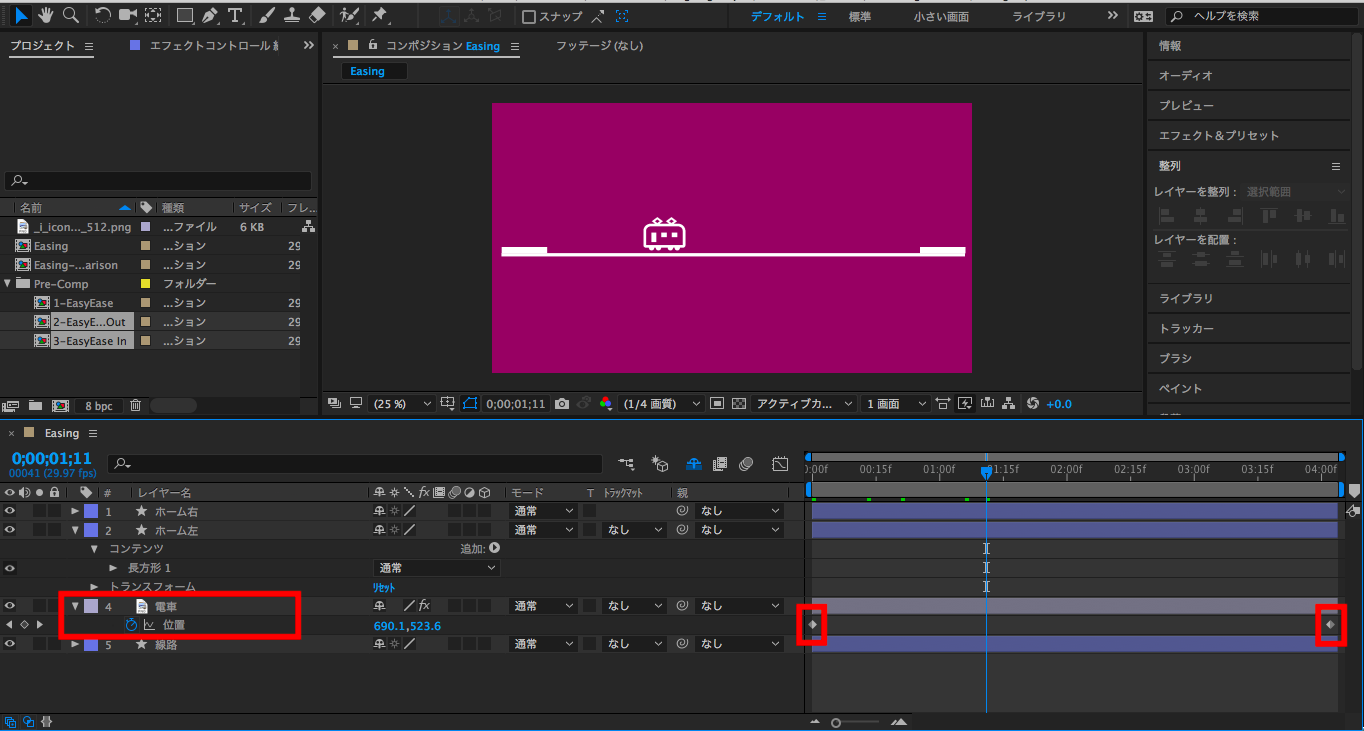Collapse the 電車 layer properties
Viewport: 1364px width, 731px height.
tap(75, 606)
